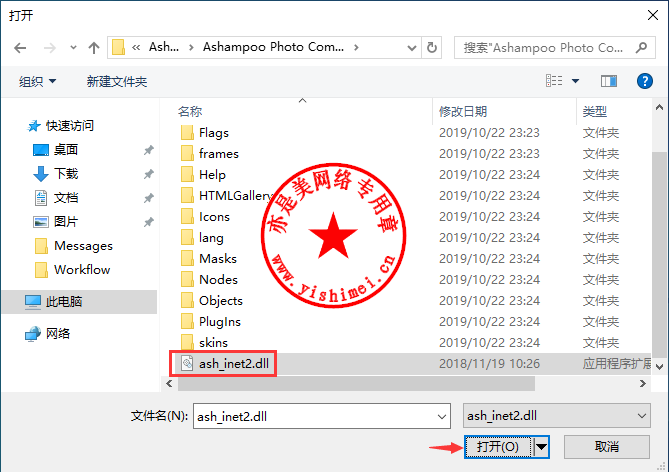Click the pin icon next to 图片
Screen dimensions: 669x472
click(148, 222)
